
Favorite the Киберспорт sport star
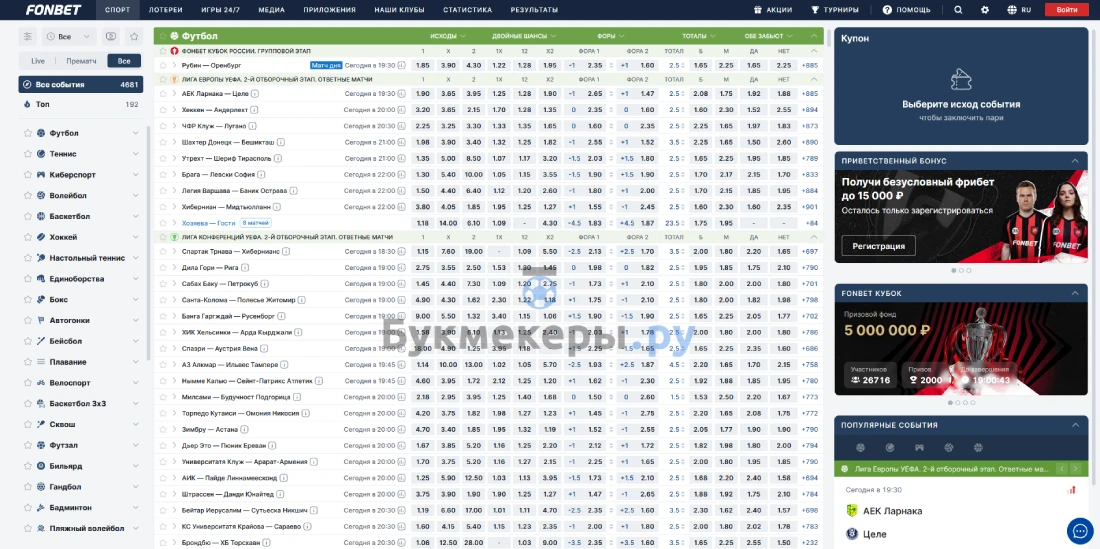click(28, 175)
